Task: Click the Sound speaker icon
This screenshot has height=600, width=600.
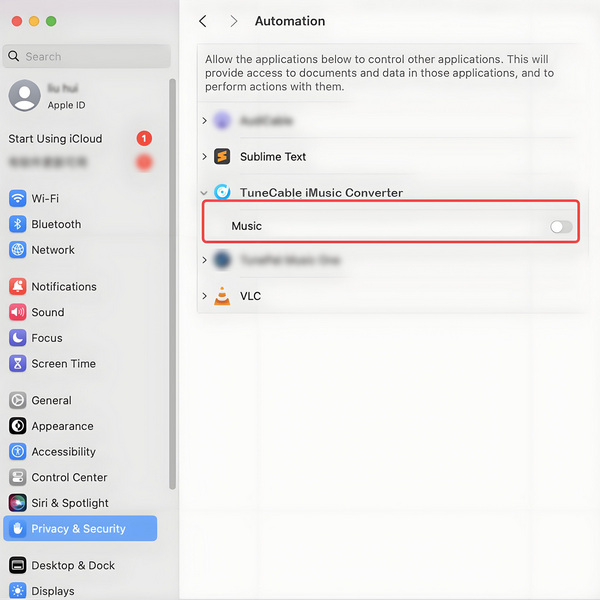Action: pyautogui.click(x=18, y=312)
